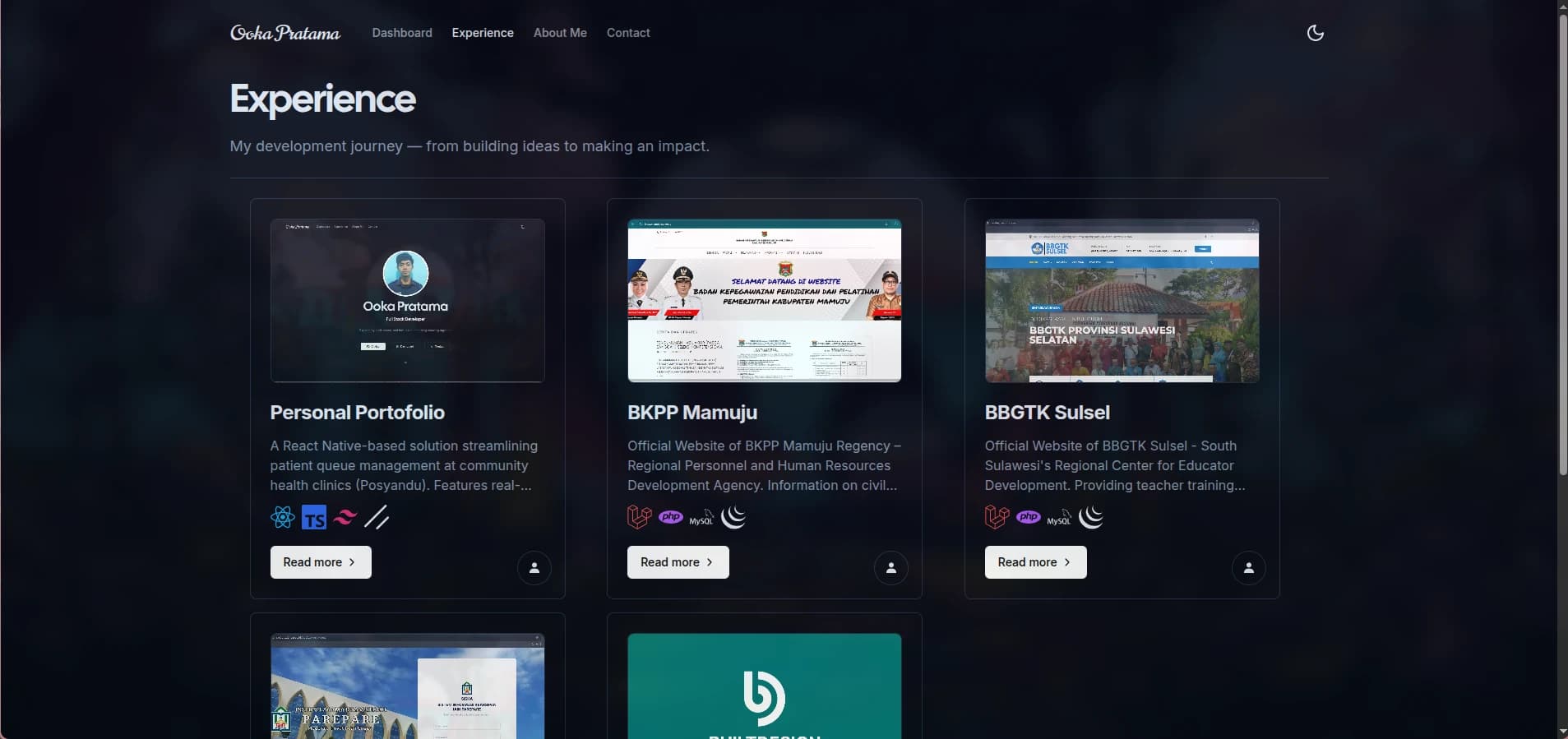This screenshot has height=739, width=1568.
Task: Click the Laravel icon on BKPP Mamuju card
Action: 639,517
